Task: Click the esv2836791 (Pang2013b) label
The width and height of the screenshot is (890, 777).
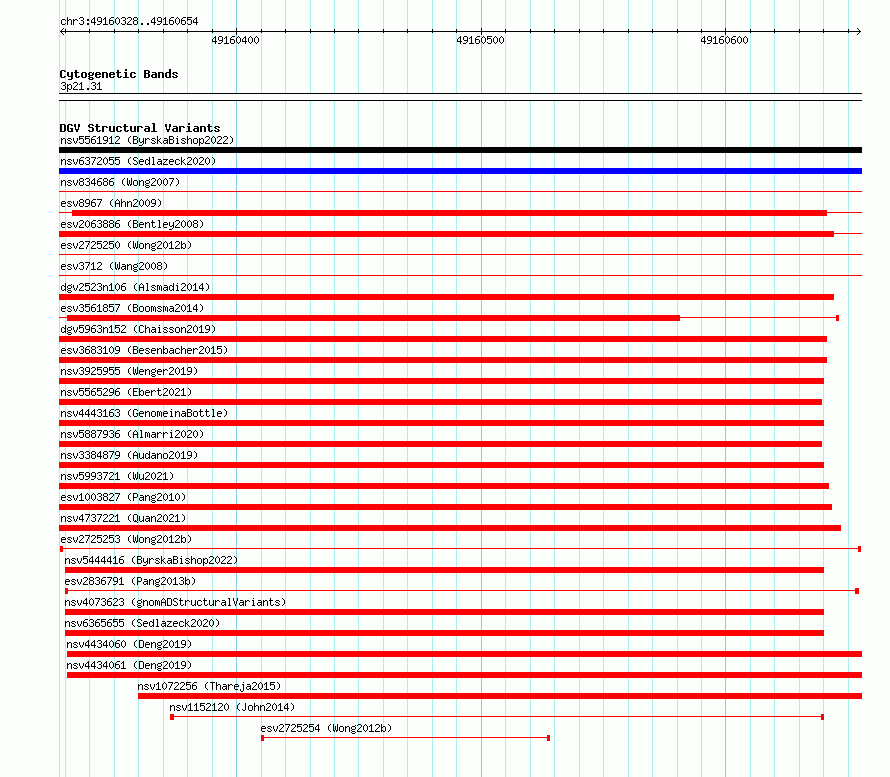Action: click(130, 581)
